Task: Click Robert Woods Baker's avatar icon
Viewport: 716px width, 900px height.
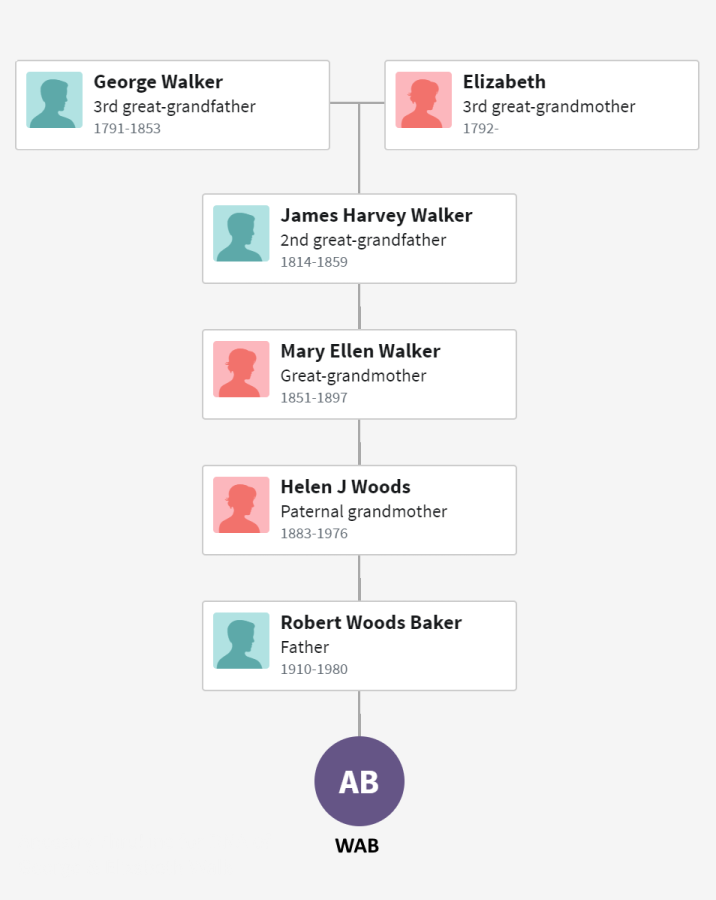Action: (241, 641)
